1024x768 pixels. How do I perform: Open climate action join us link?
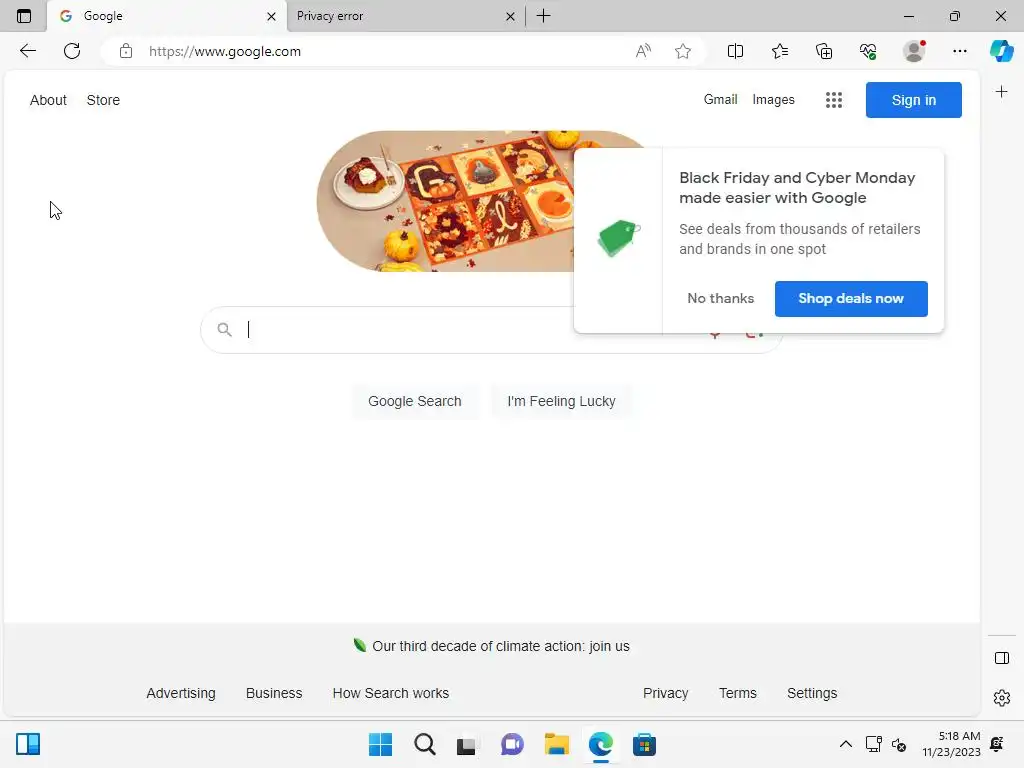point(501,646)
